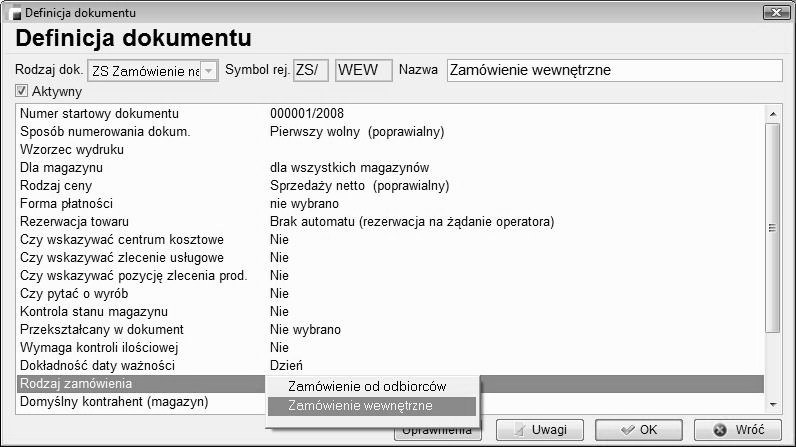Select the Domyślny kontrahent (magazyn) row
Screen dimensions: 796x447
pos(390,402)
